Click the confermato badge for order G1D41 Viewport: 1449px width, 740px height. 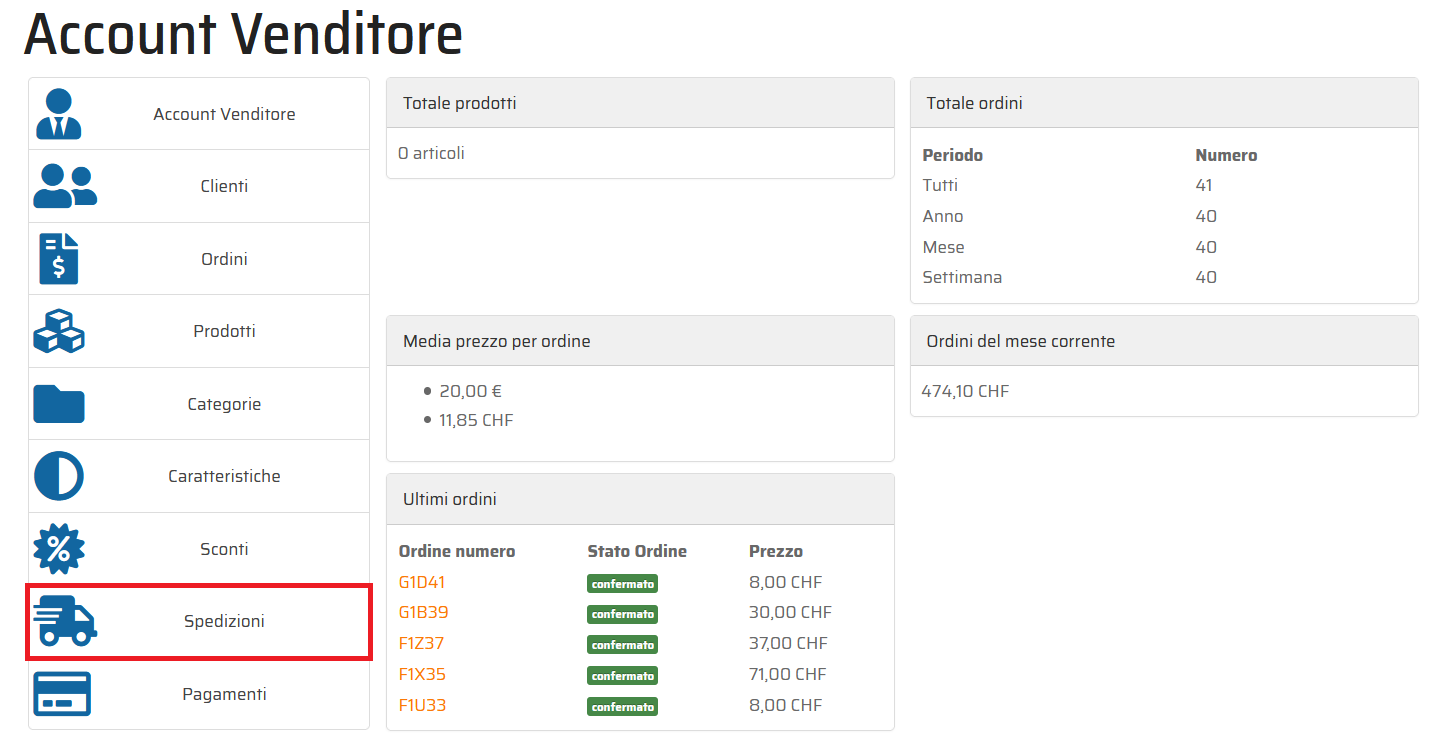[x=622, y=583]
